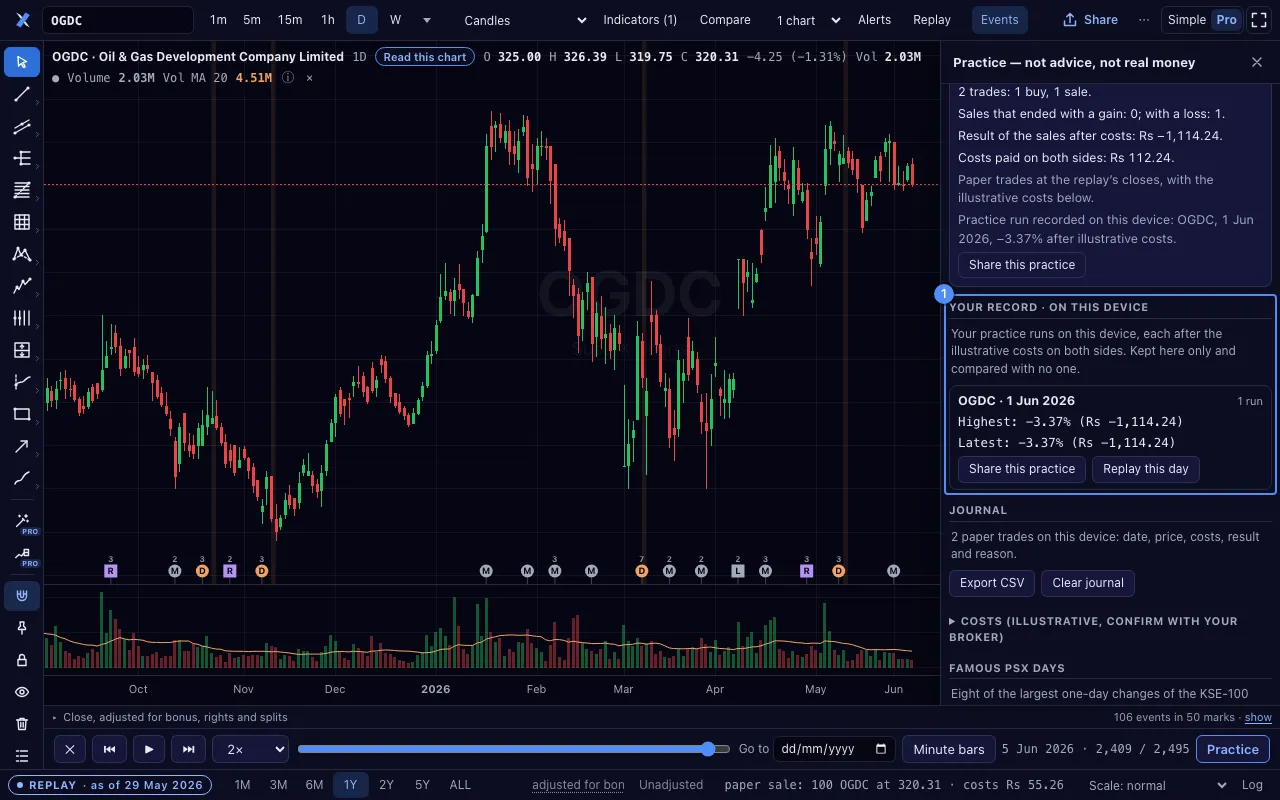Switch range to 5Y
Image resolution: width=1280 pixels, height=800 pixels.
tap(422, 785)
